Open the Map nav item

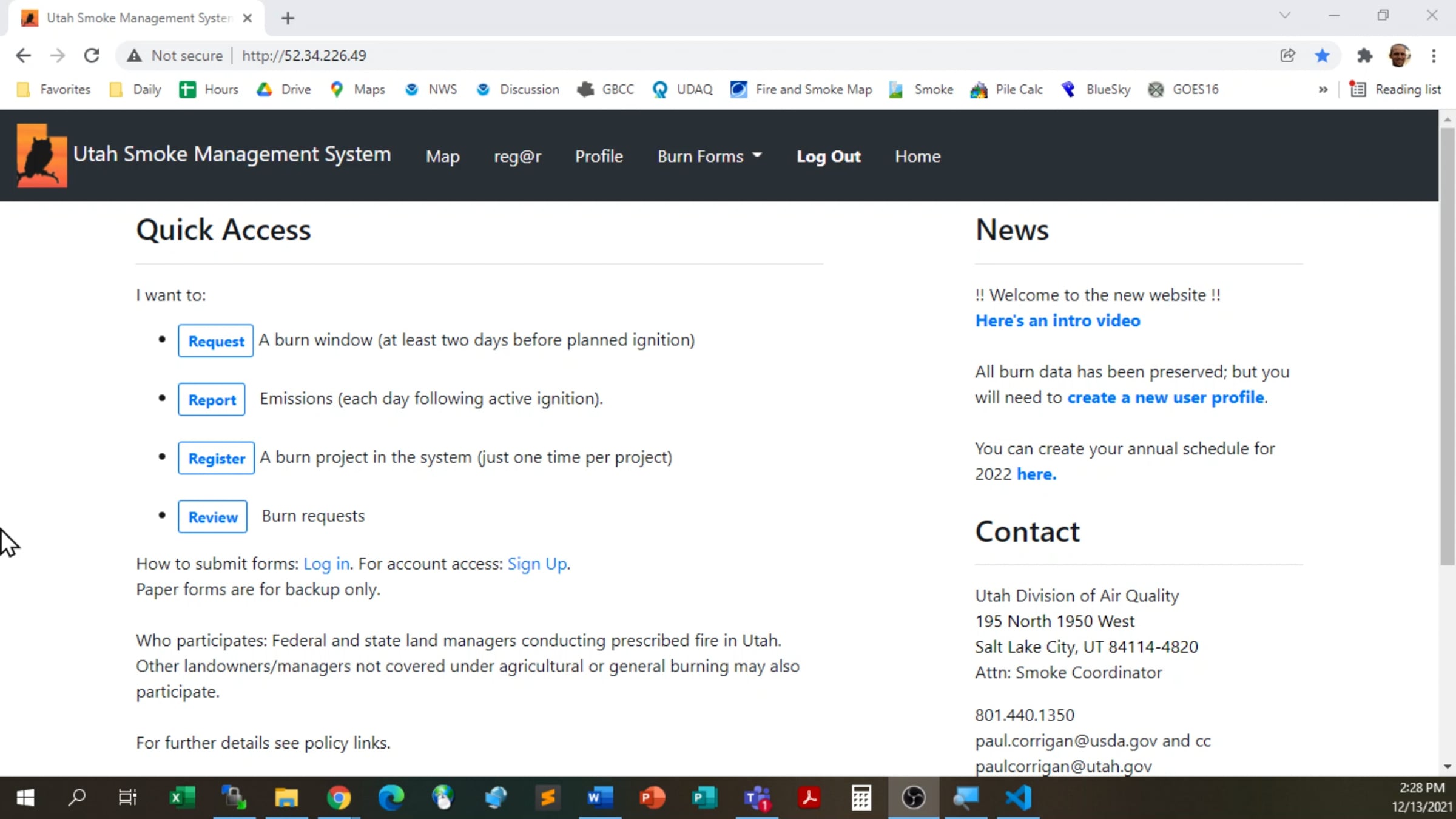click(443, 157)
